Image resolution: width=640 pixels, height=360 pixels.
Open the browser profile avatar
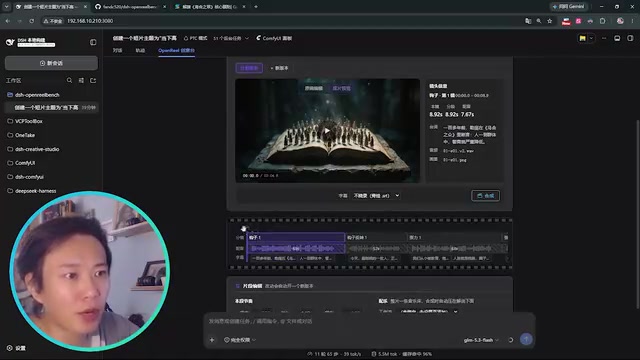(620, 21)
